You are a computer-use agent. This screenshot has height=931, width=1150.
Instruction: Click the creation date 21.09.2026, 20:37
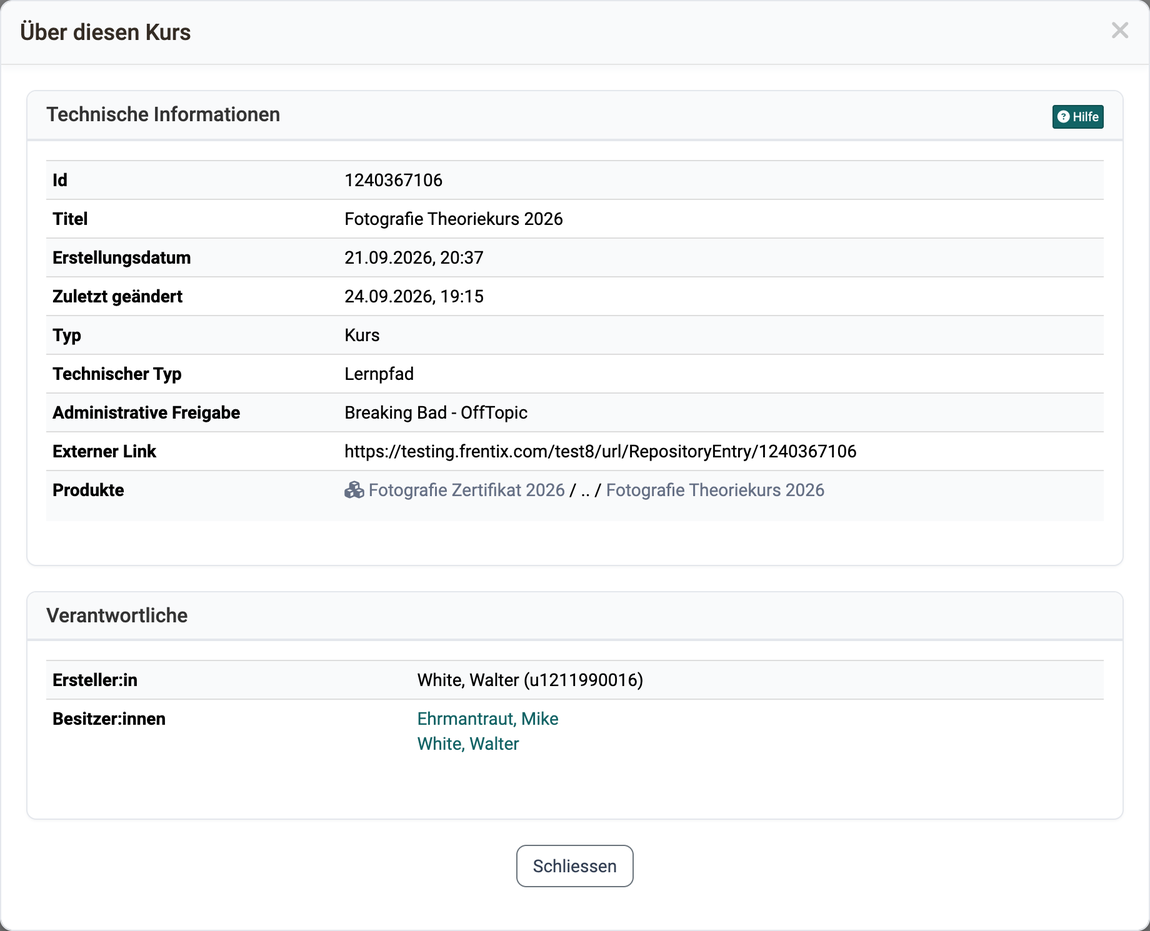(414, 258)
